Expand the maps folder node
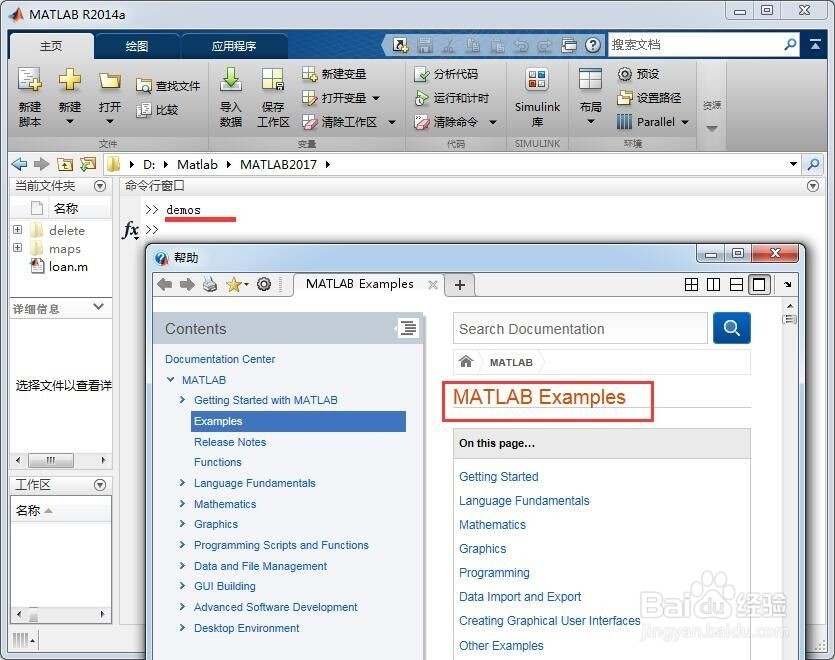The height and width of the screenshot is (660, 835). tap(18, 248)
